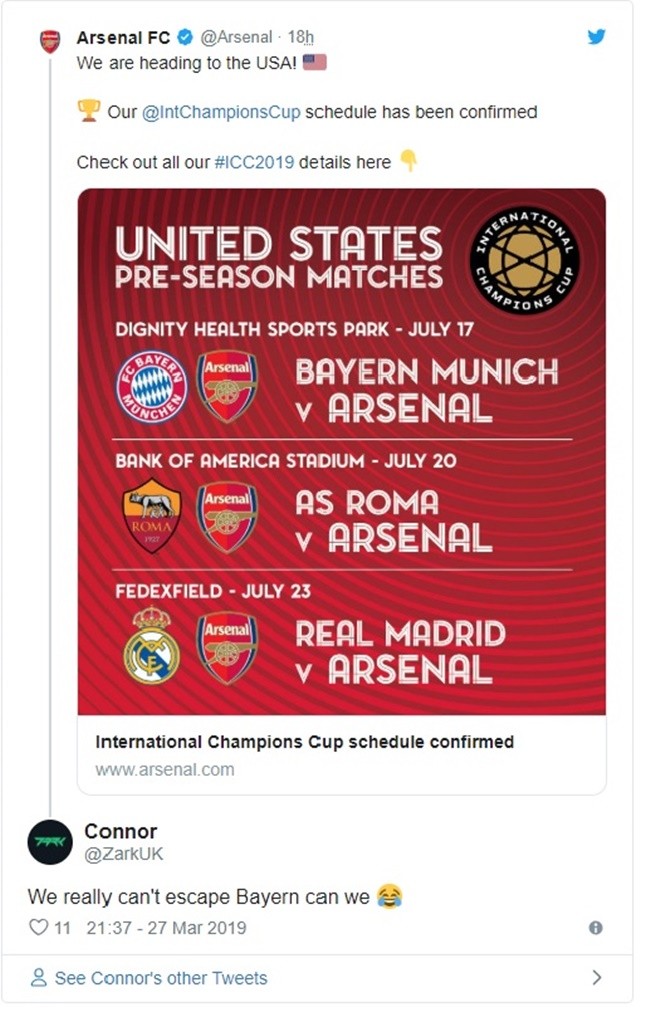Click the person icon beside See Connor's other Tweets
Screen dimensions: 650x1031
(x=38, y=978)
